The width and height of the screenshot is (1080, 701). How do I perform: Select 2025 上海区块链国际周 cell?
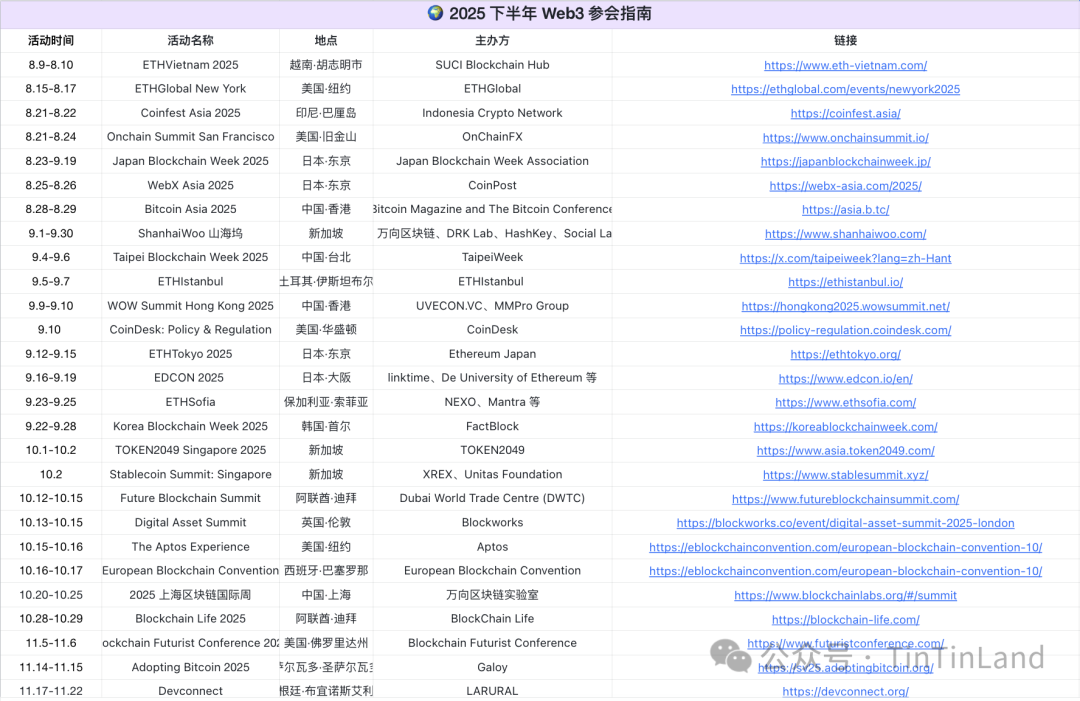tap(191, 595)
